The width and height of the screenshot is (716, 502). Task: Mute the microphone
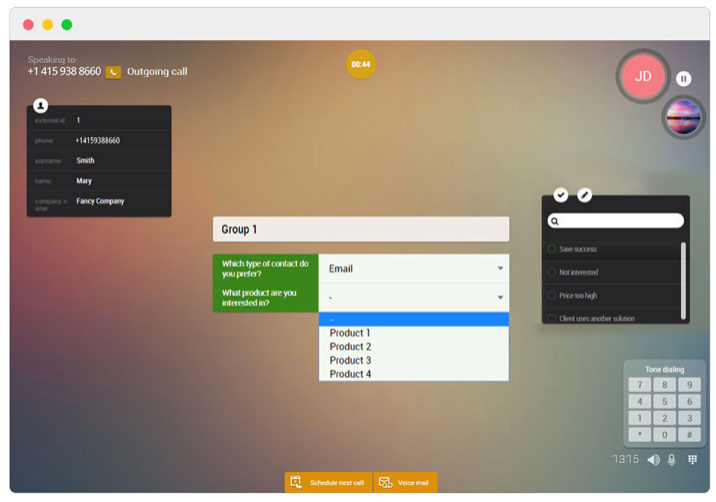671,459
